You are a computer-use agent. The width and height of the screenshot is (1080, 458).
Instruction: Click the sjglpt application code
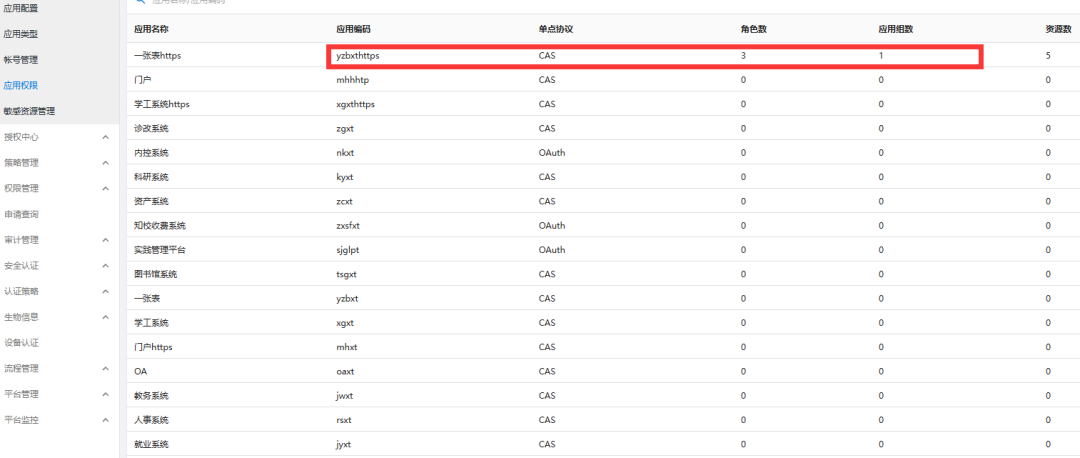tap(348, 250)
